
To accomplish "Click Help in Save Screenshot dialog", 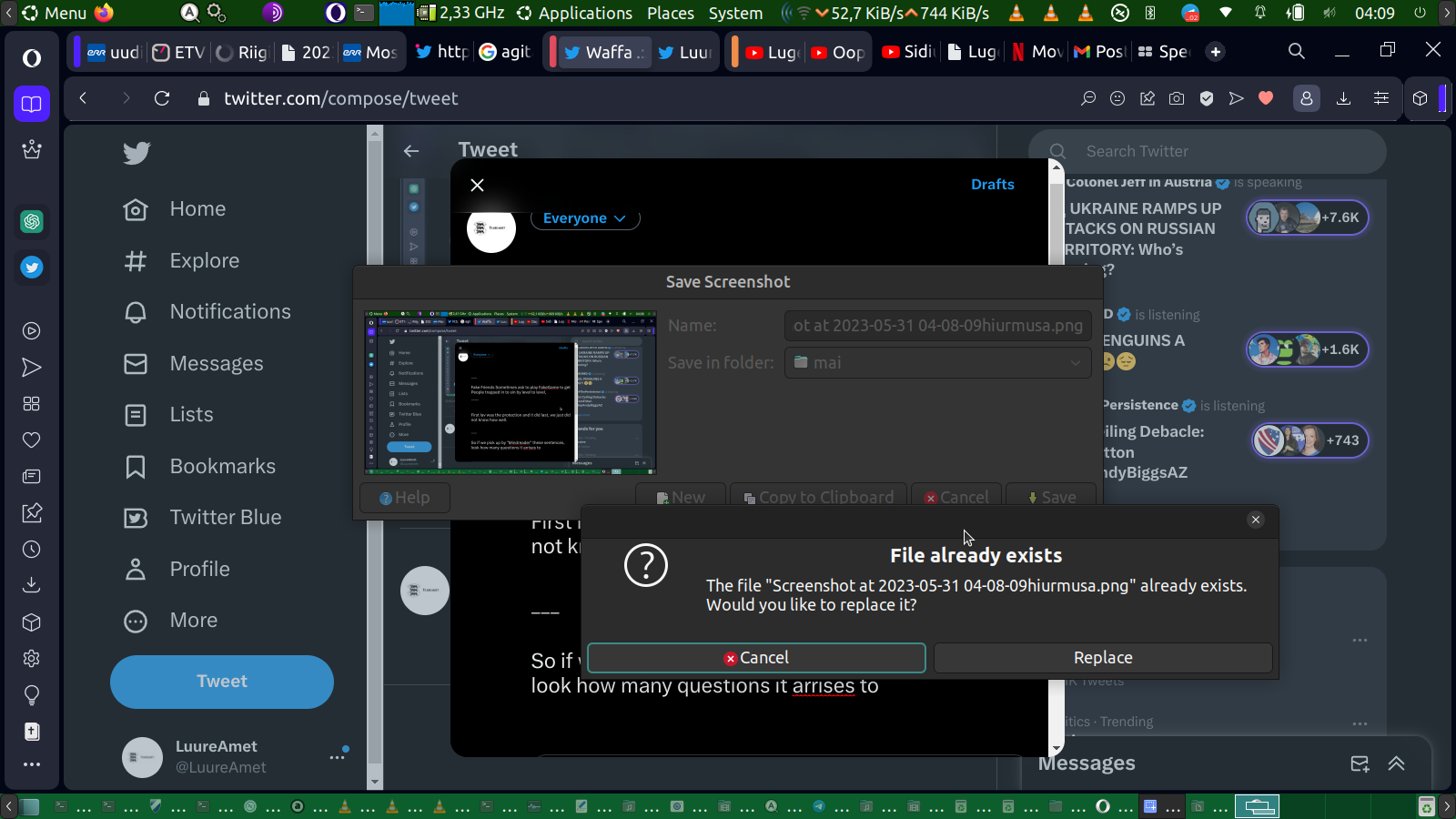I will point(405,498).
